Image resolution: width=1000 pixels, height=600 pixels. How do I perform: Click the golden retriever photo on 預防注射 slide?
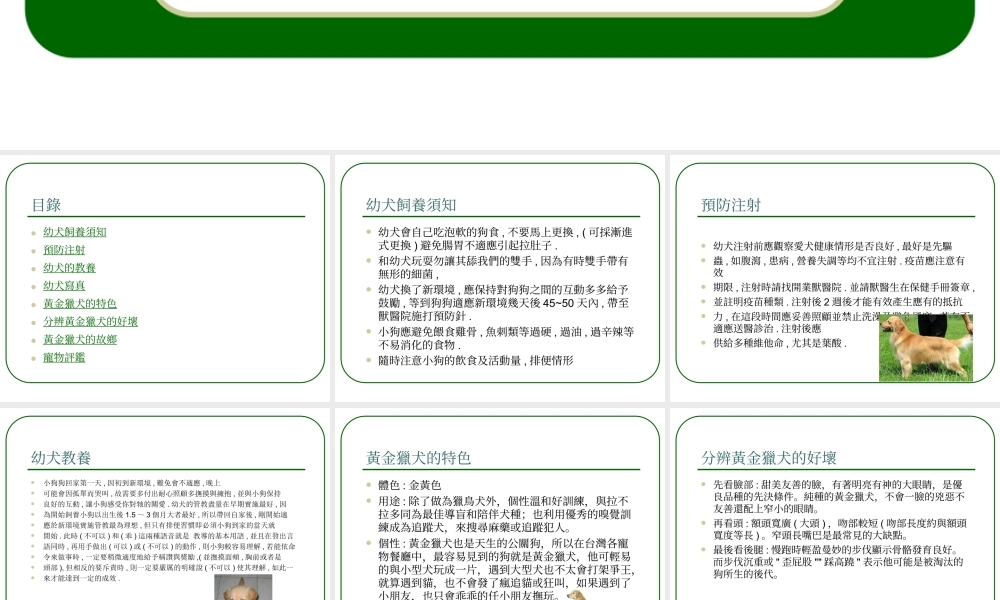pos(925,348)
